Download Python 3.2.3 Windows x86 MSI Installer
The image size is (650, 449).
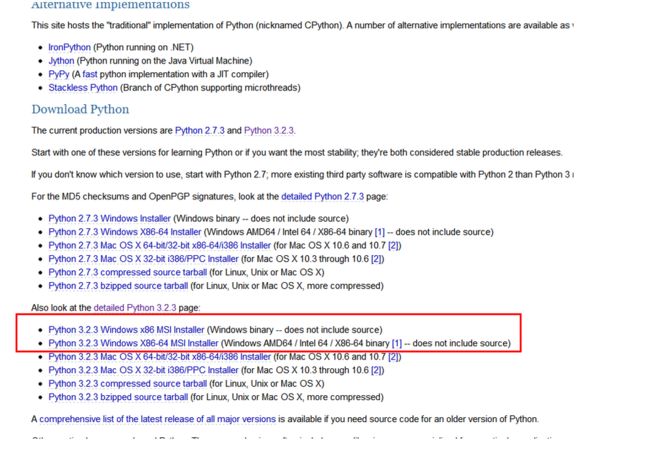click(x=126, y=330)
